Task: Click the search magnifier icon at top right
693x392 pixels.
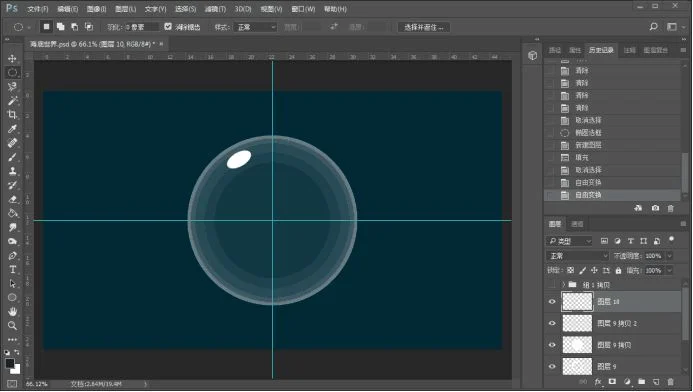Action: pyautogui.click(x=654, y=27)
